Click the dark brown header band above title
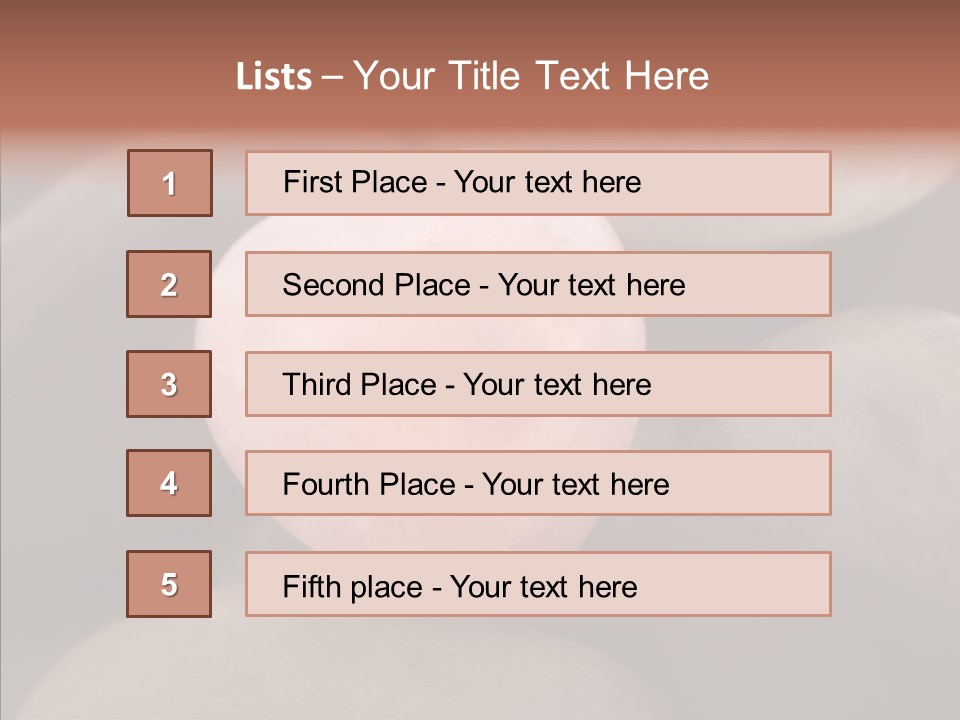This screenshot has height=720, width=960. (480, 22)
